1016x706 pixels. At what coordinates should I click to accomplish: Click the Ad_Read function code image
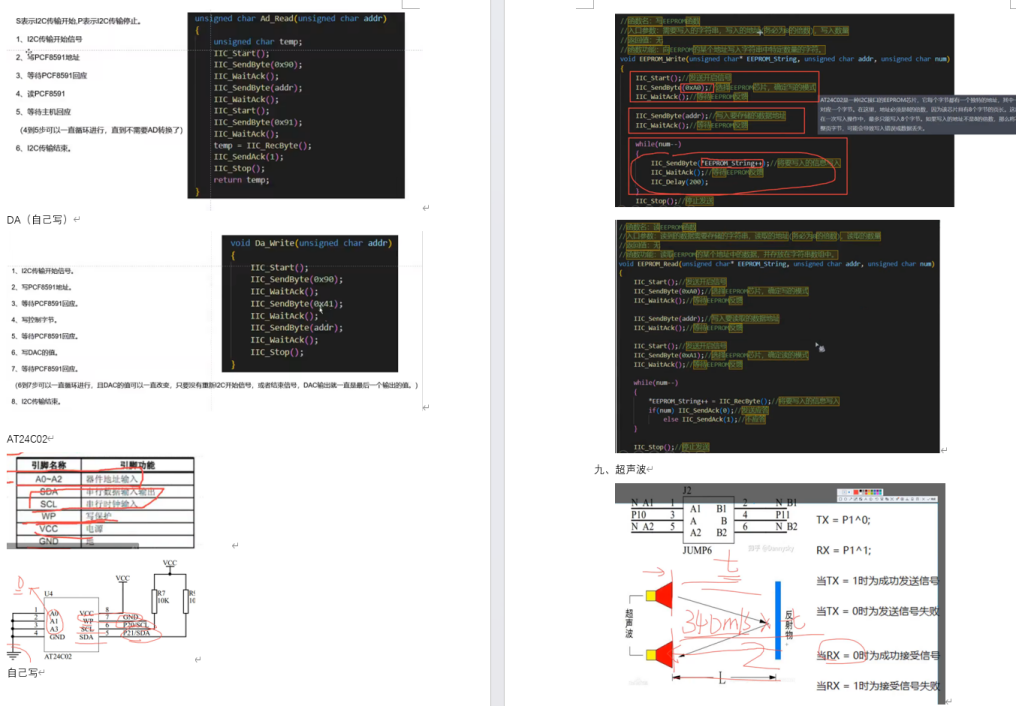pos(296,105)
